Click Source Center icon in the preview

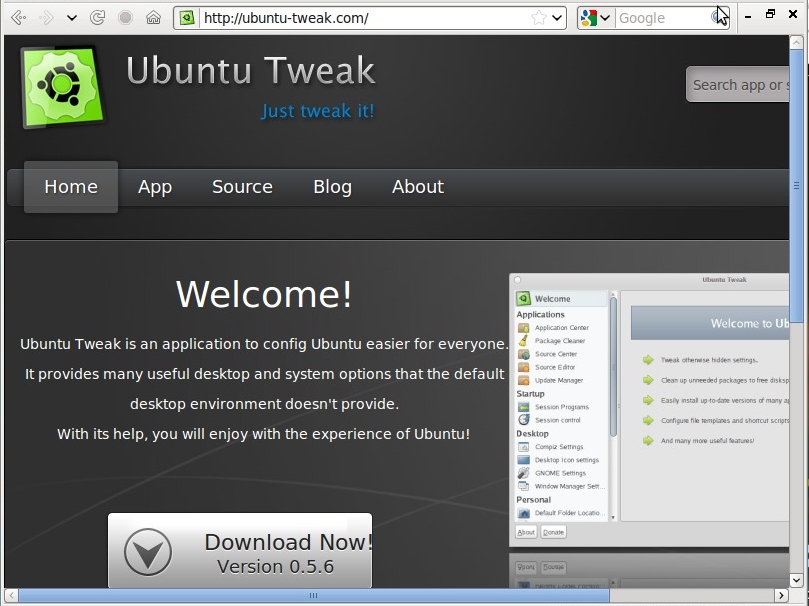(523, 354)
